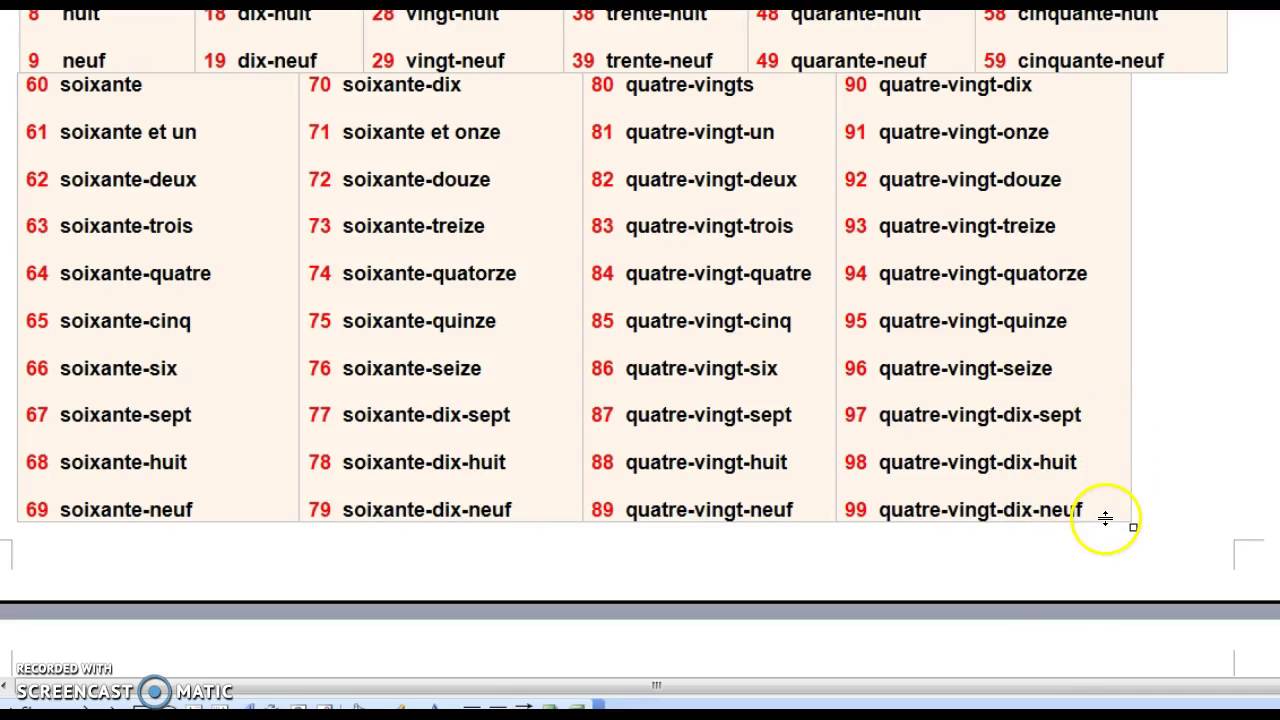Click the red number 73

tap(319, 226)
